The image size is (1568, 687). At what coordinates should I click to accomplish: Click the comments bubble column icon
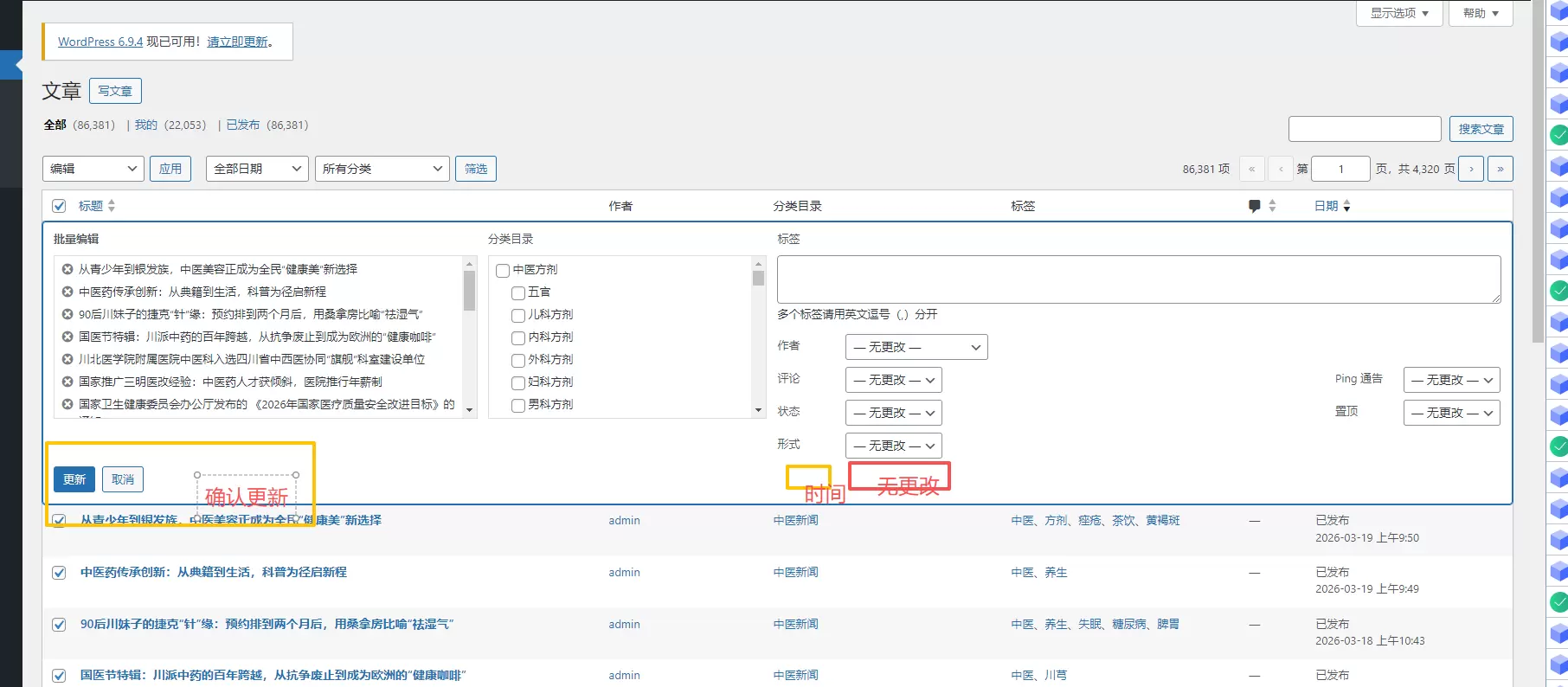point(1255,206)
